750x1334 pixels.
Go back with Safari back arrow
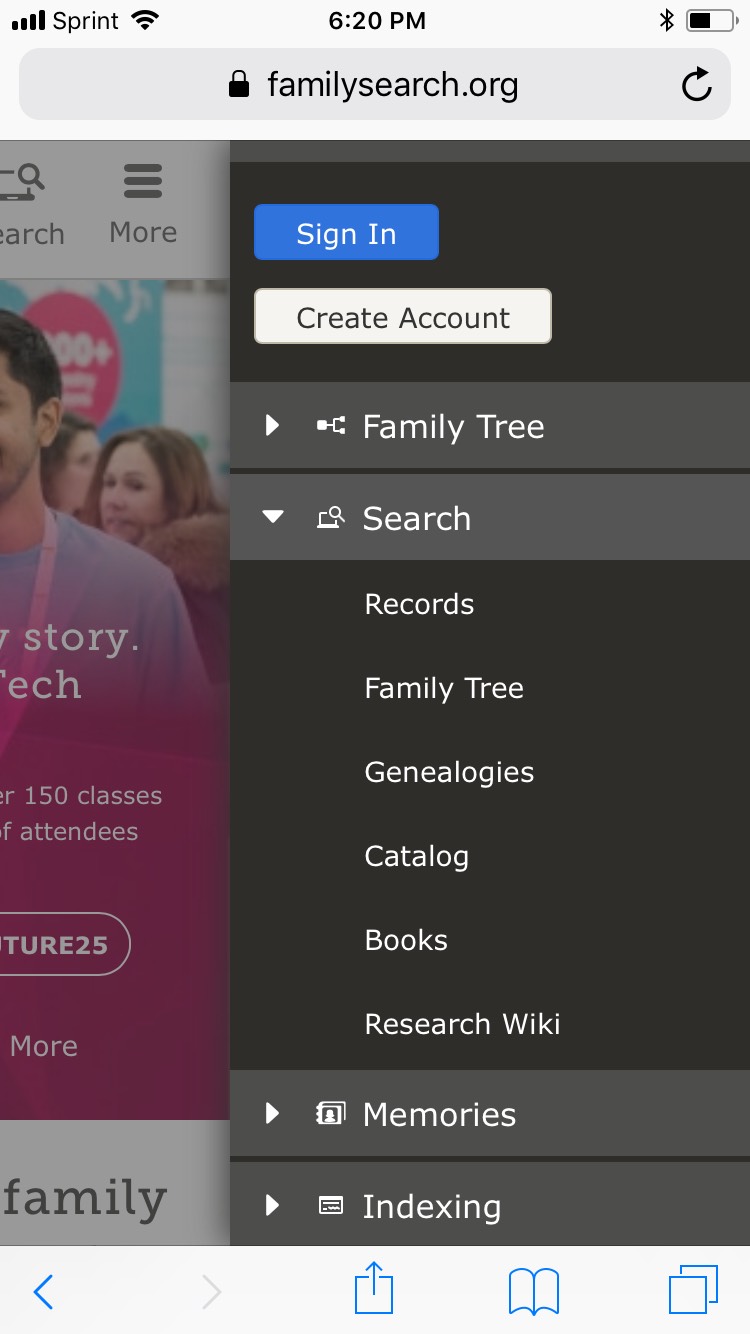coord(43,1292)
